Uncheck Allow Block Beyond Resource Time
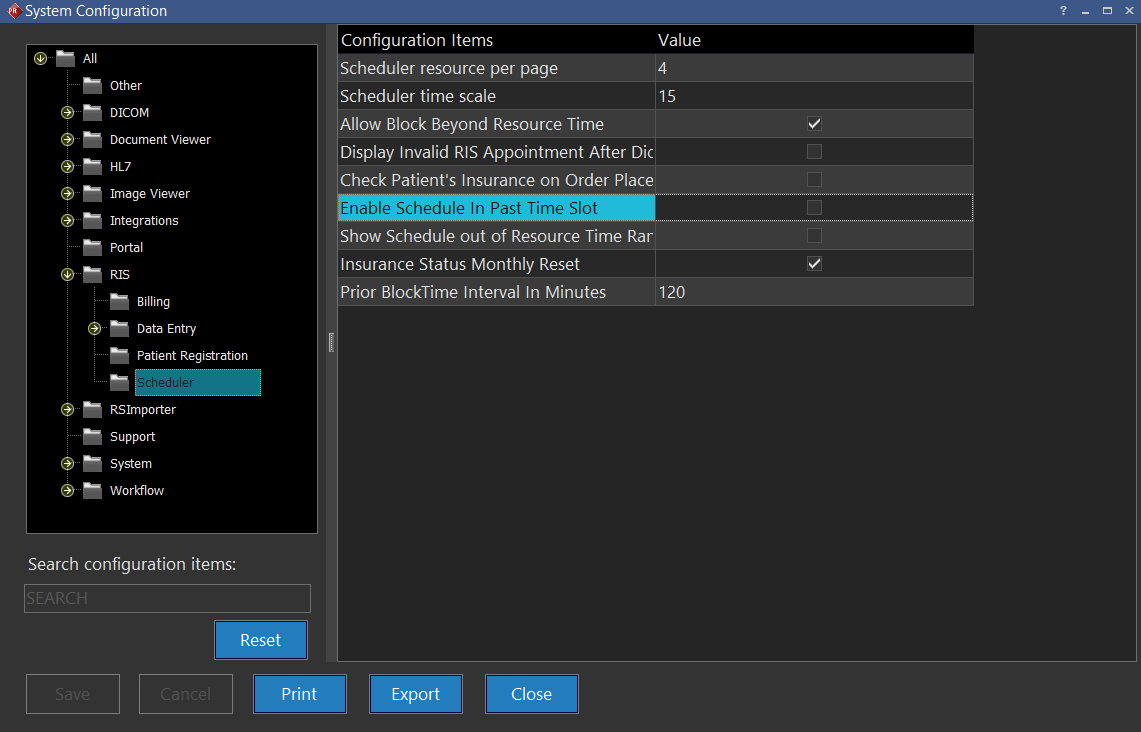This screenshot has height=732, width=1141. tap(814, 124)
